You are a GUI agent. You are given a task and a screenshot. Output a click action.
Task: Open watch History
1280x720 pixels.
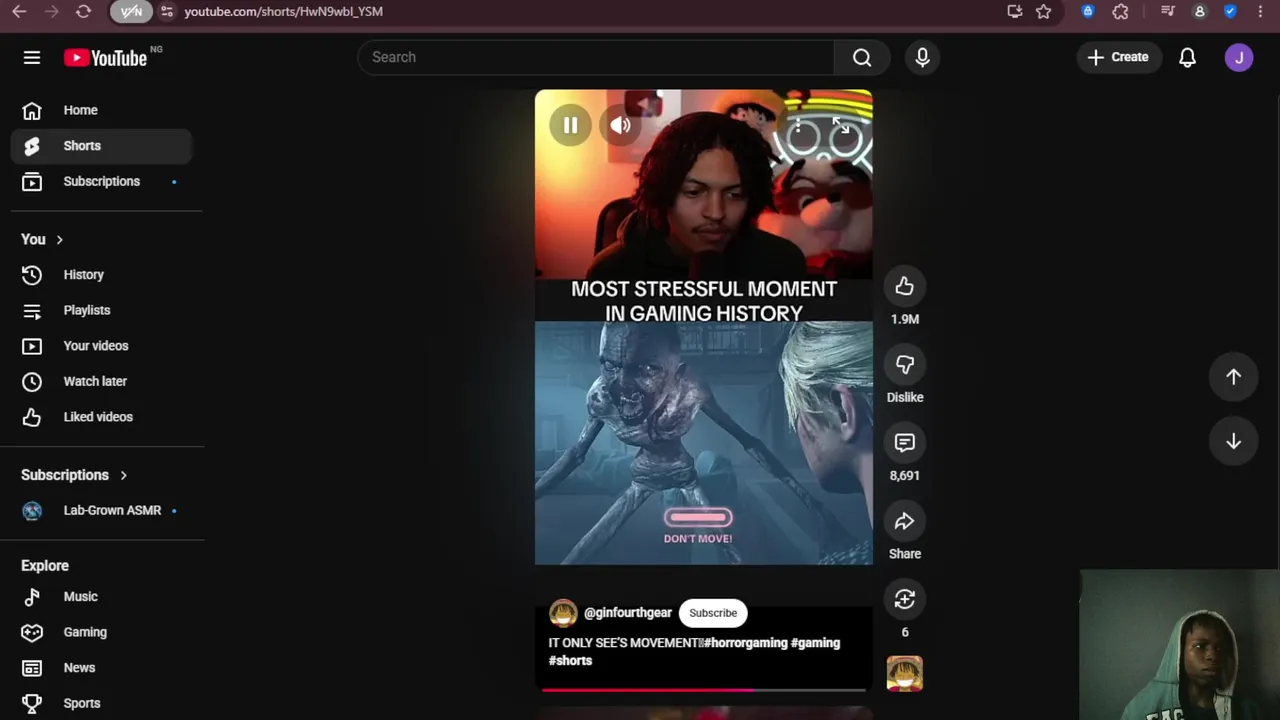tap(102, 275)
